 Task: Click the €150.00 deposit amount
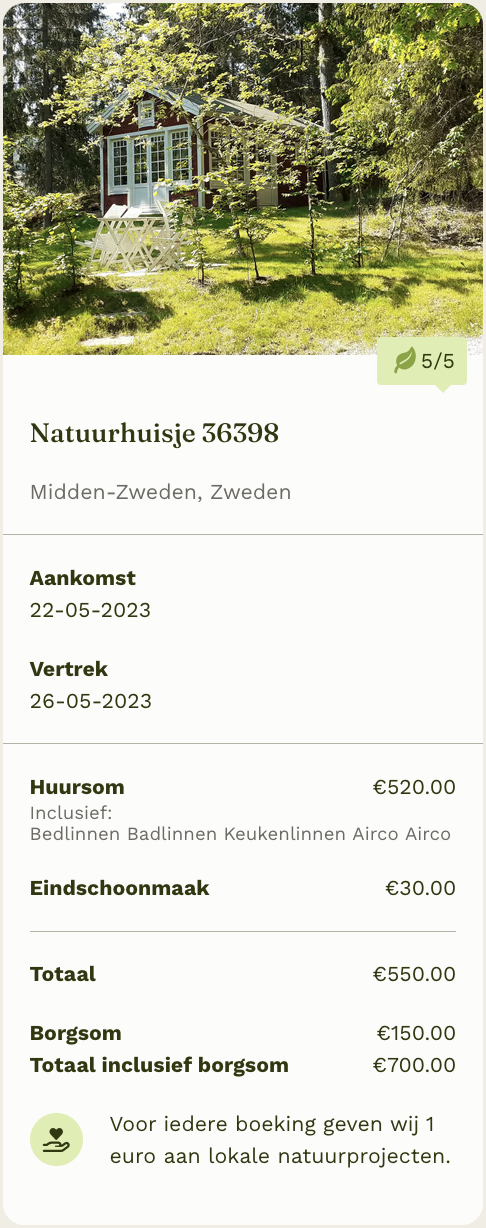pos(416,1033)
